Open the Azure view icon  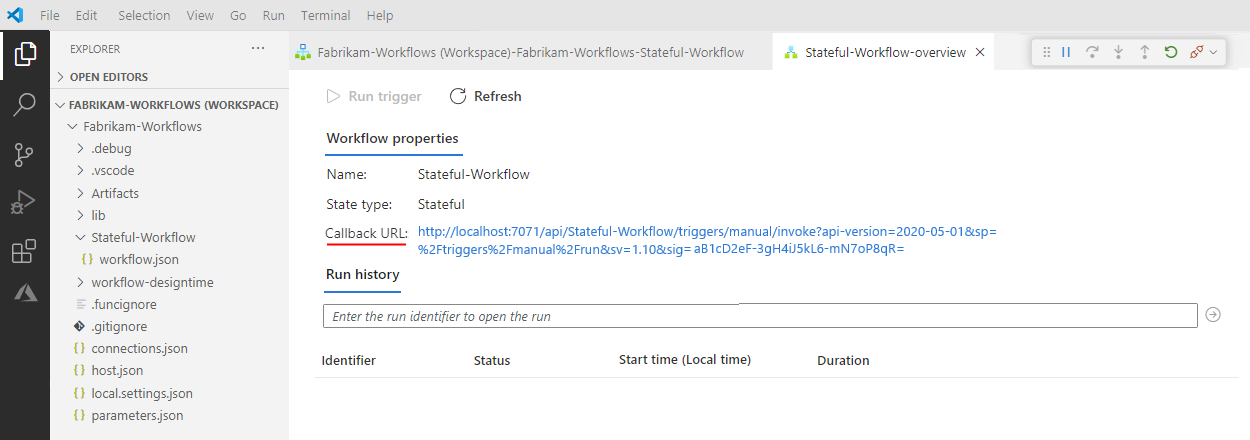pyautogui.click(x=25, y=293)
